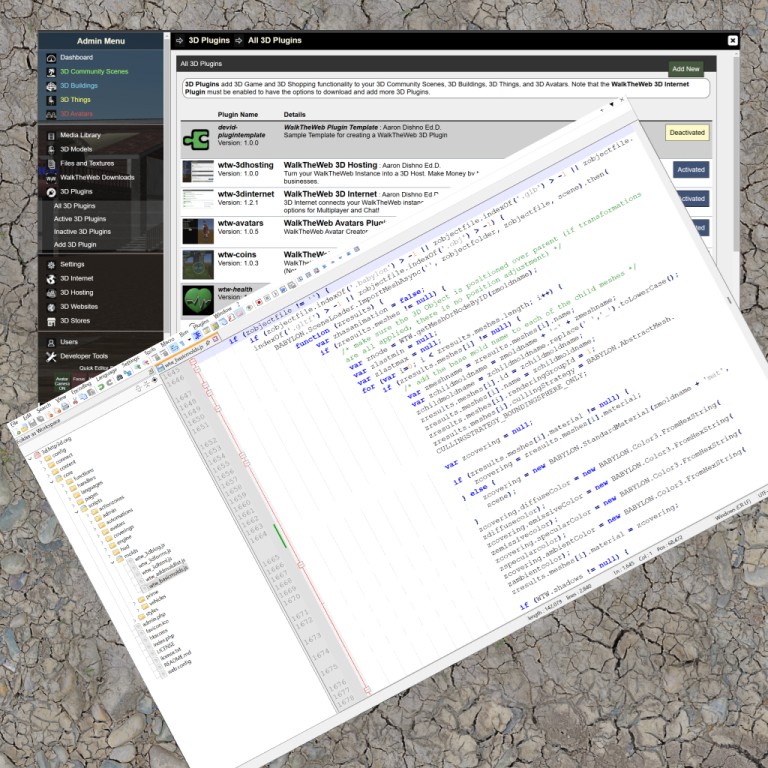Collapse the molds folder in workspace tree
This screenshot has width=768, height=768.
click(x=112, y=562)
